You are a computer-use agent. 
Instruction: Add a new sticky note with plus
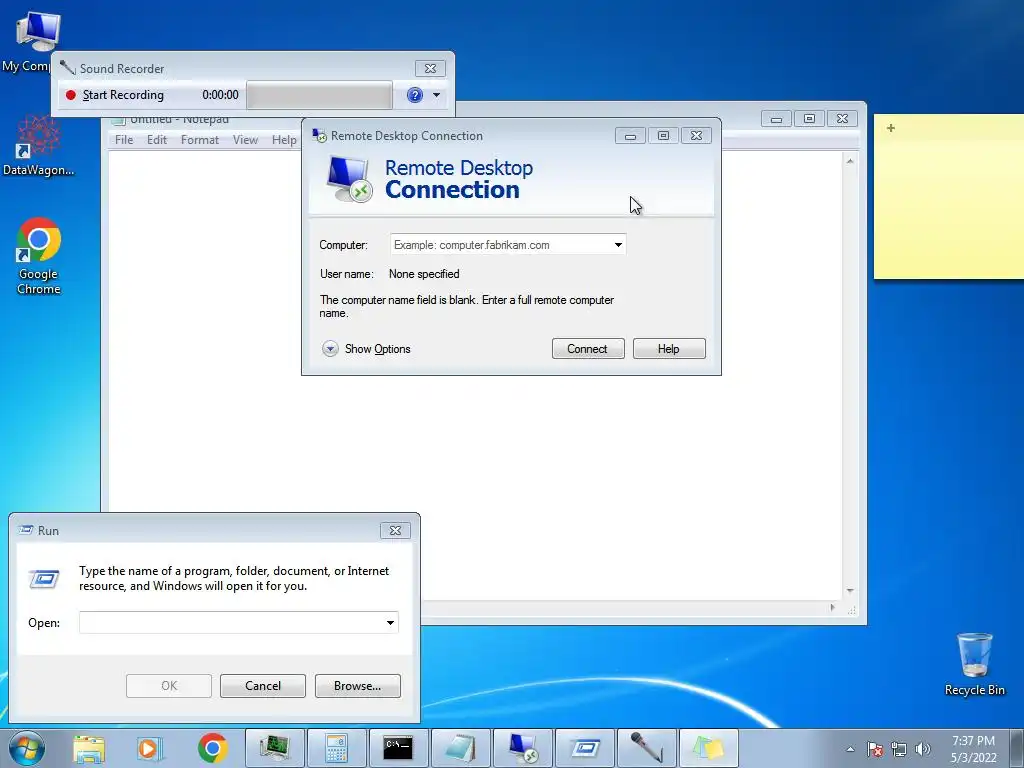(891, 128)
